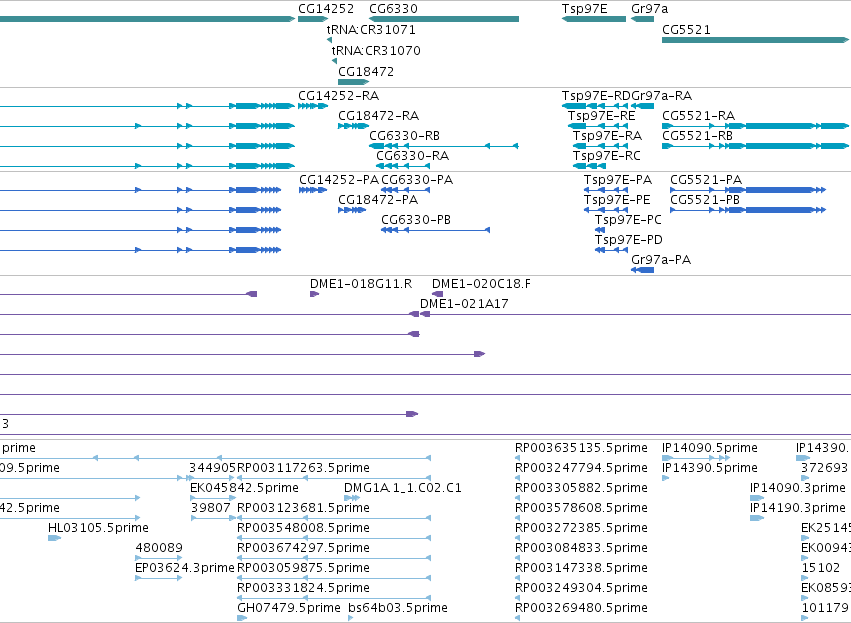This screenshot has height=623, width=851.
Task: Select protein label CG6330-PA
Action: click(x=417, y=180)
